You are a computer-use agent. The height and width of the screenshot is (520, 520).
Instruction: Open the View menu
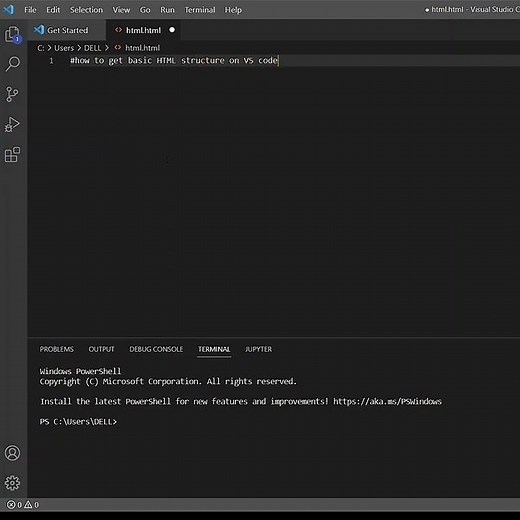121,10
